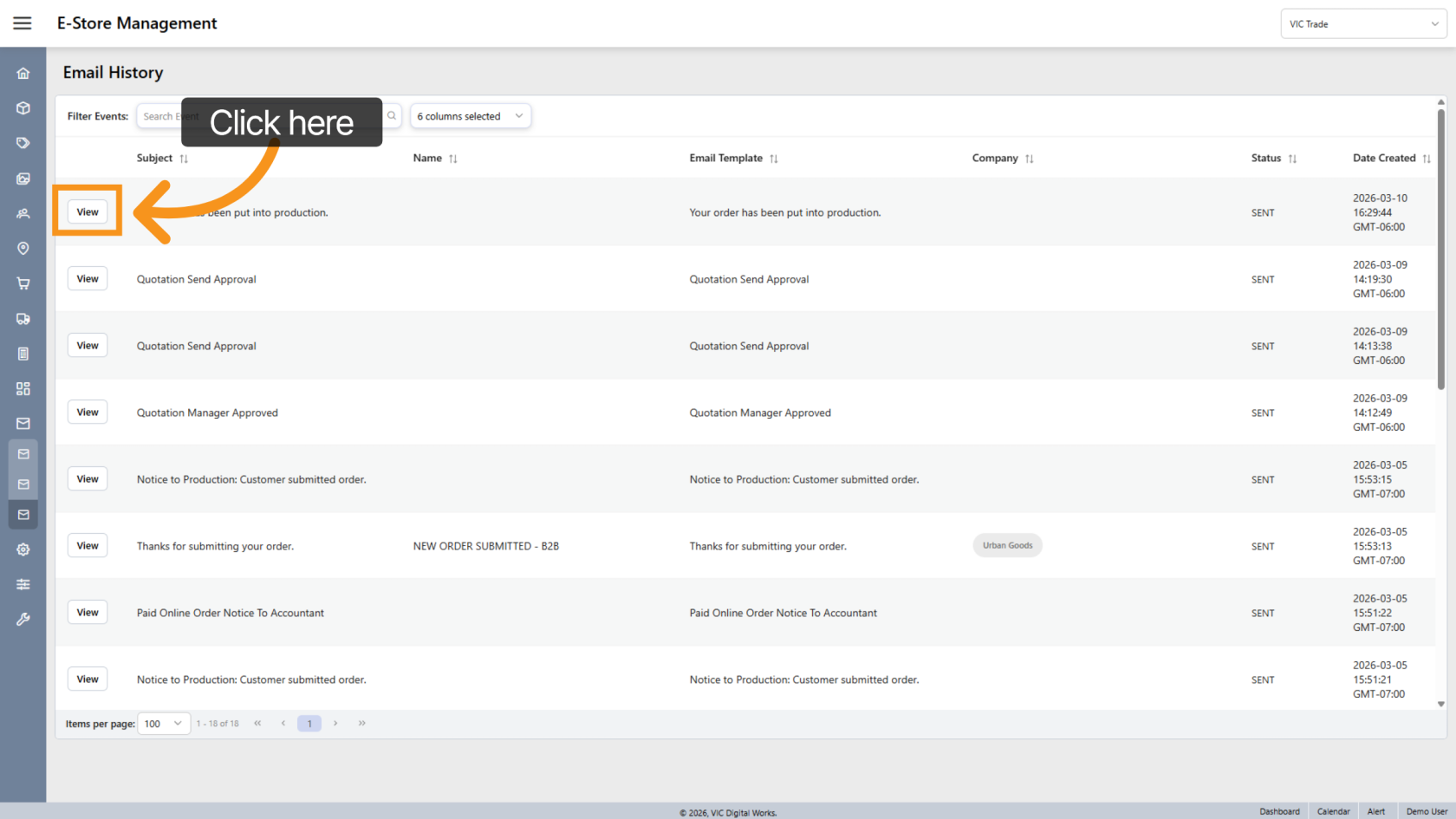Open Dashboard in the footer bar

click(x=1279, y=811)
